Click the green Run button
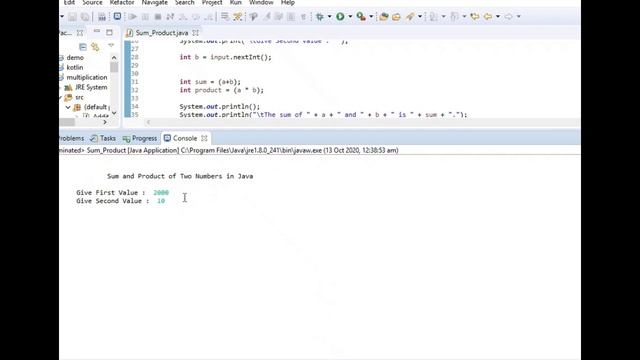The height and width of the screenshot is (360, 640). (340, 16)
